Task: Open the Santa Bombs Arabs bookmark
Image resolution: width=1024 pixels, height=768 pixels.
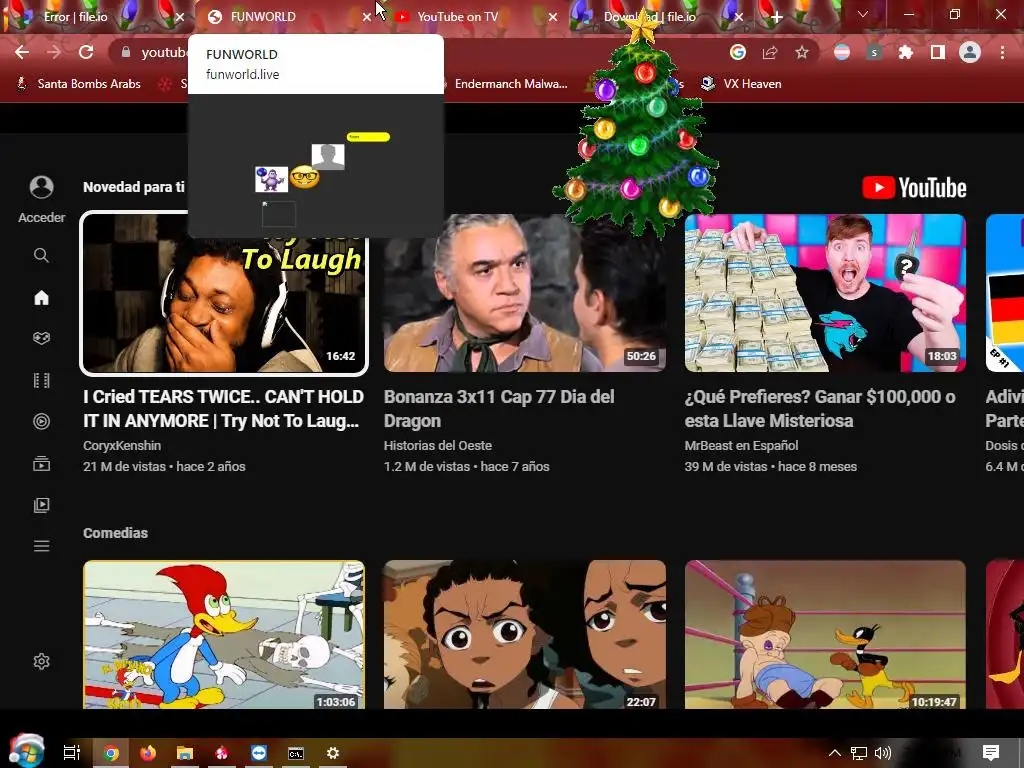Action: [x=78, y=84]
